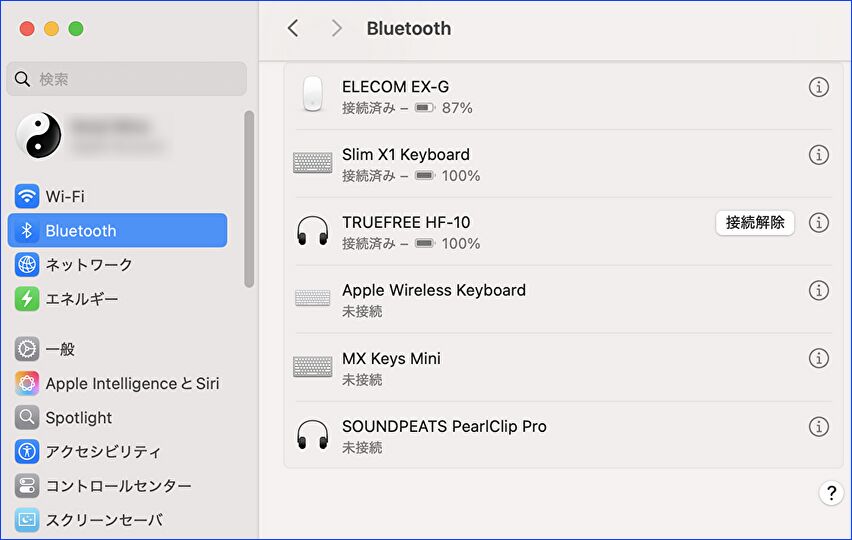Open SOUNDPEATS PearlClip Pro info icon
This screenshot has height=540, width=852.
click(x=818, y=427)
